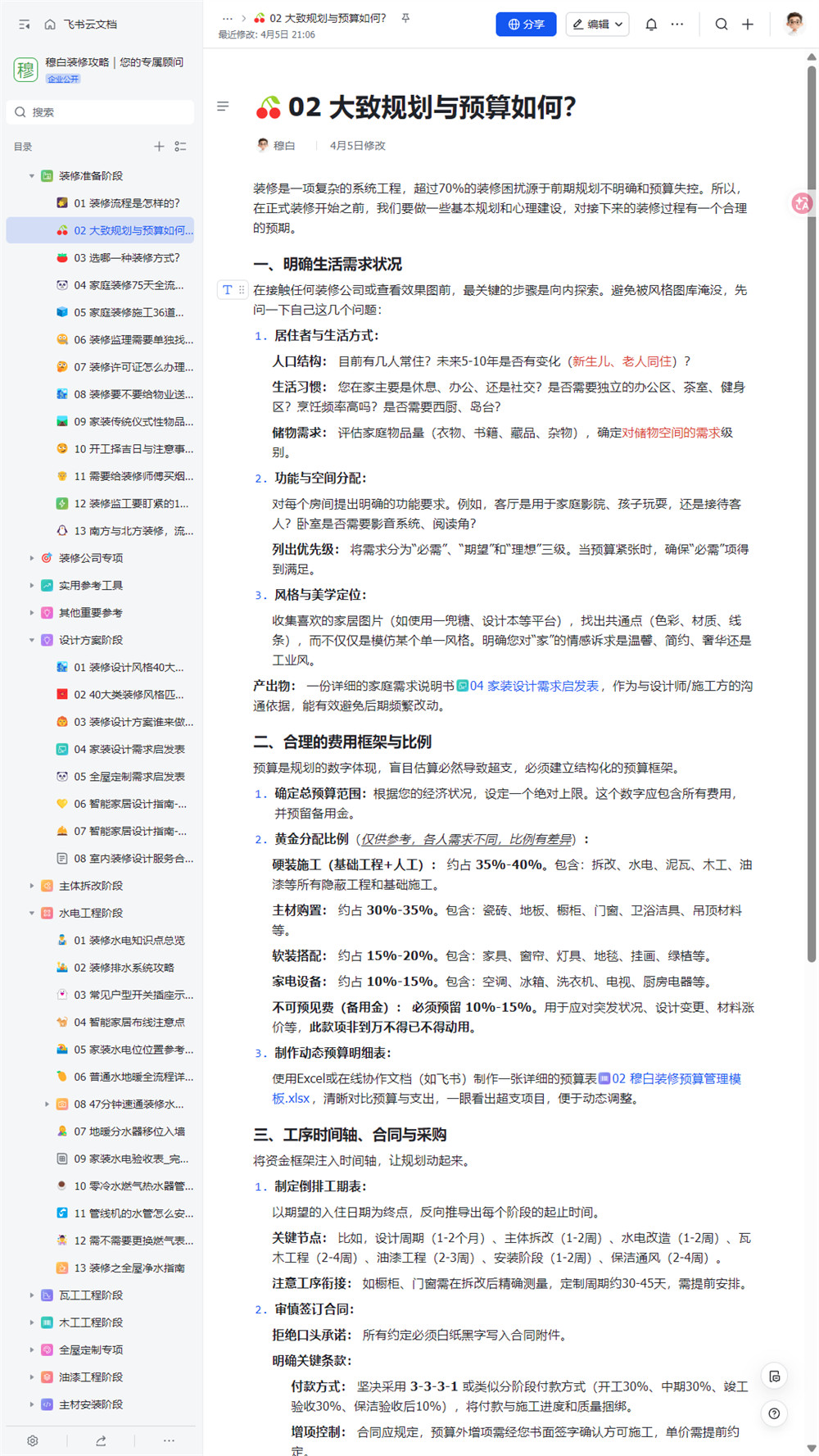Viewport: 819px width, 1456px height.
Task: Click the T block-type icon beside paragraph
Action: [x=228, y=290]
